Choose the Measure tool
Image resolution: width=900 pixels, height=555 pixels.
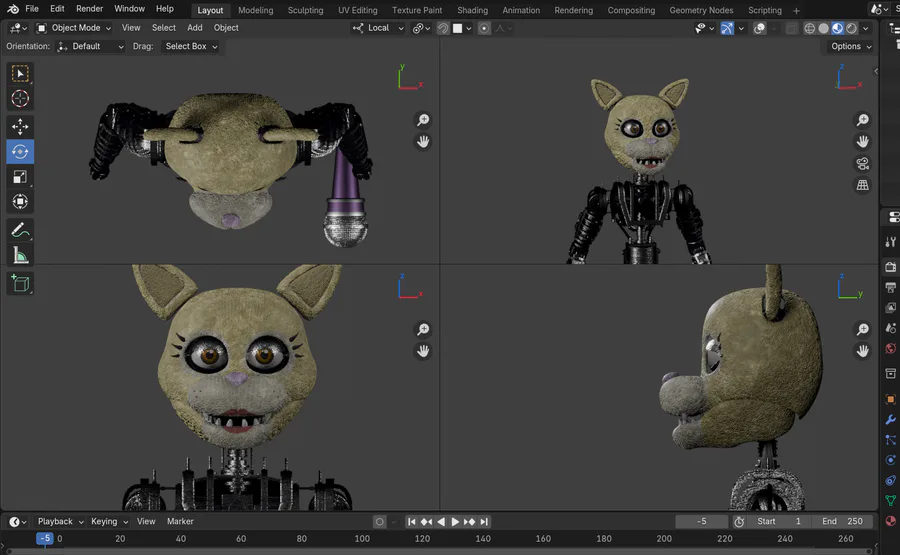20,255
